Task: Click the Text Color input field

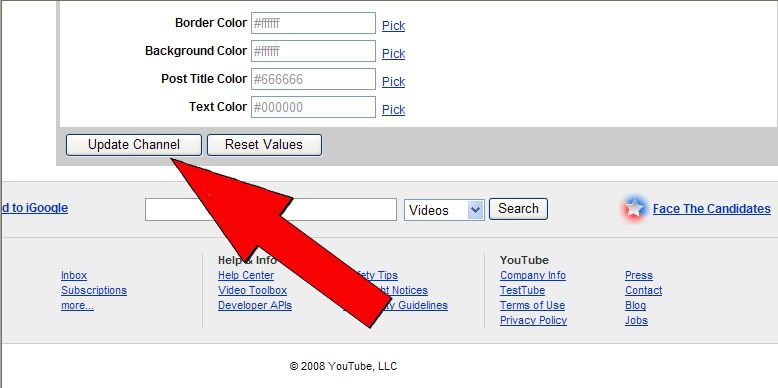Action: pos(313,107)
